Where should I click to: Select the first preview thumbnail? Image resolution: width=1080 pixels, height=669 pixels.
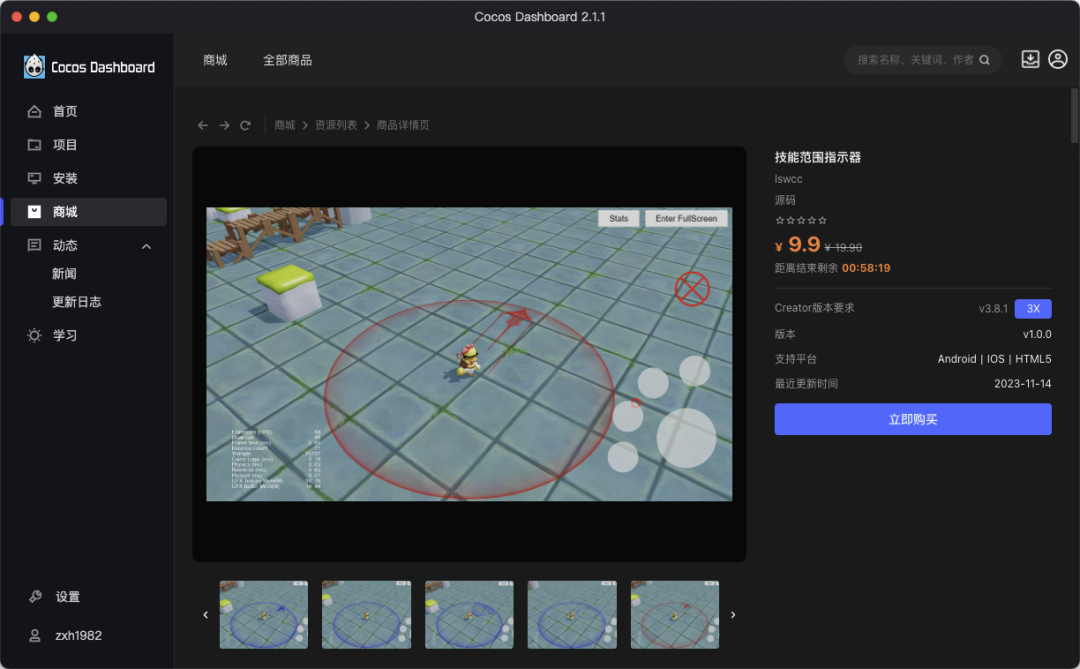click(264, 615)
